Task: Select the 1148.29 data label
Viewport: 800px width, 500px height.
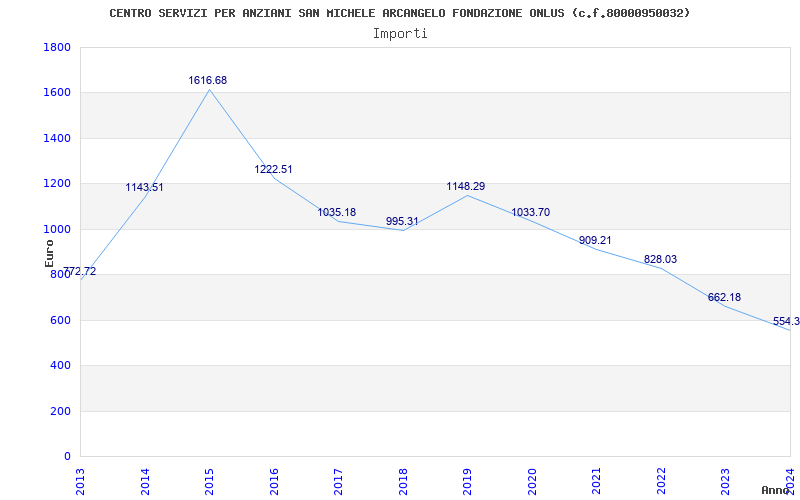Action: [x=466, y=187]
